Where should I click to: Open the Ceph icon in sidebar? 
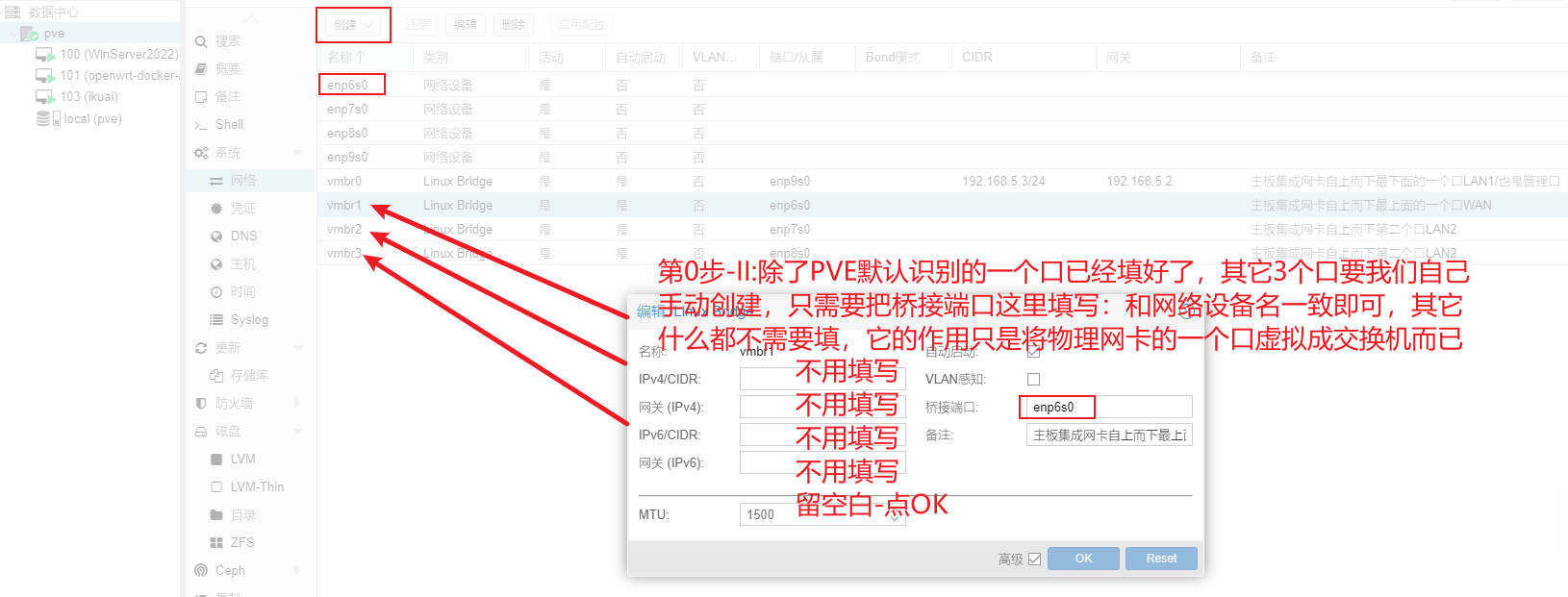click(201, 571)
